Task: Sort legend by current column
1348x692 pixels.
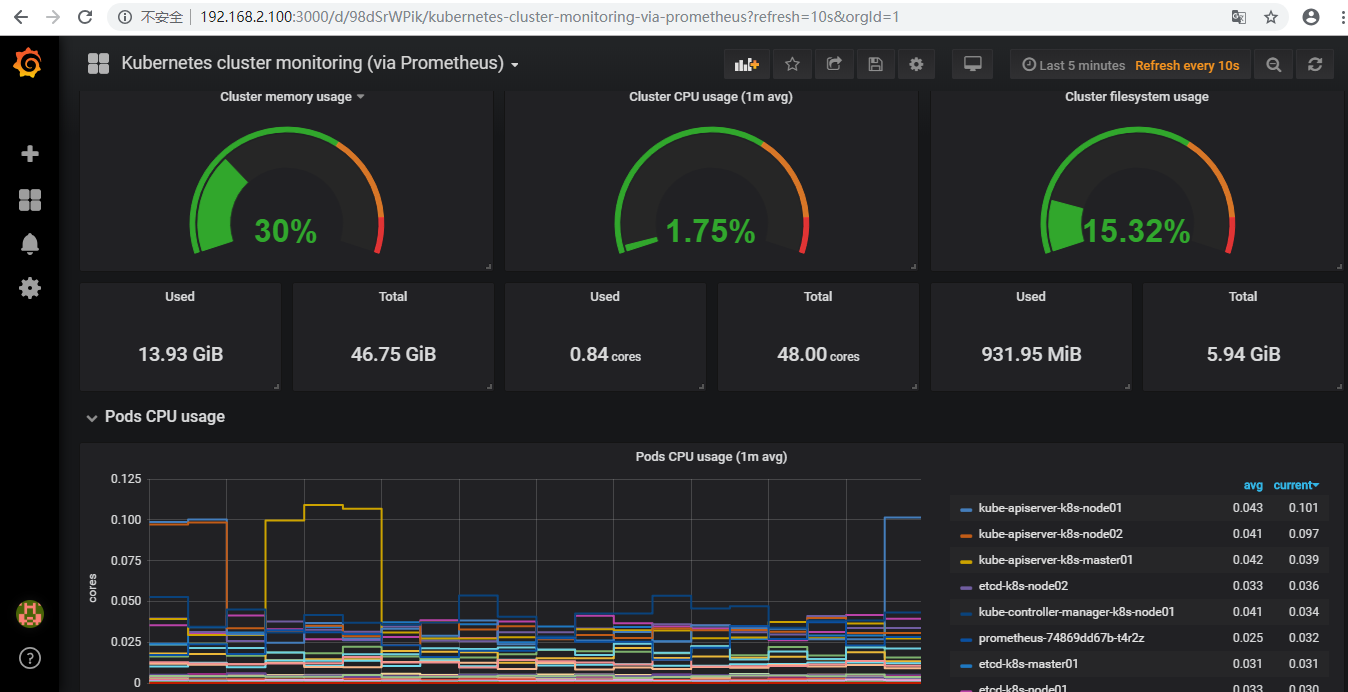Action: 1296,485
